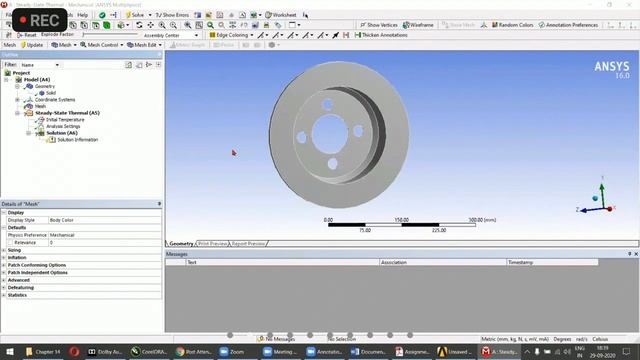Image resolution: width=640 pixels, height=360 pixels.
Task: Switch to the Report Preview tab
Action: [248, 244]
